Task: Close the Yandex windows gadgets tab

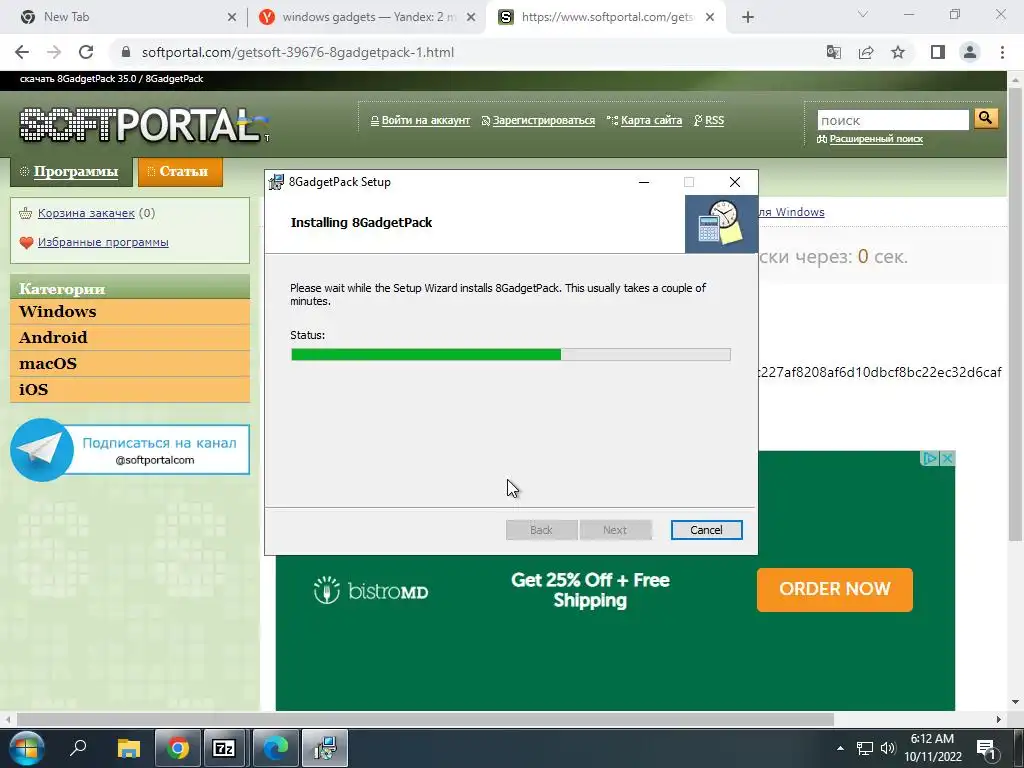Action: tap(471, 18)
